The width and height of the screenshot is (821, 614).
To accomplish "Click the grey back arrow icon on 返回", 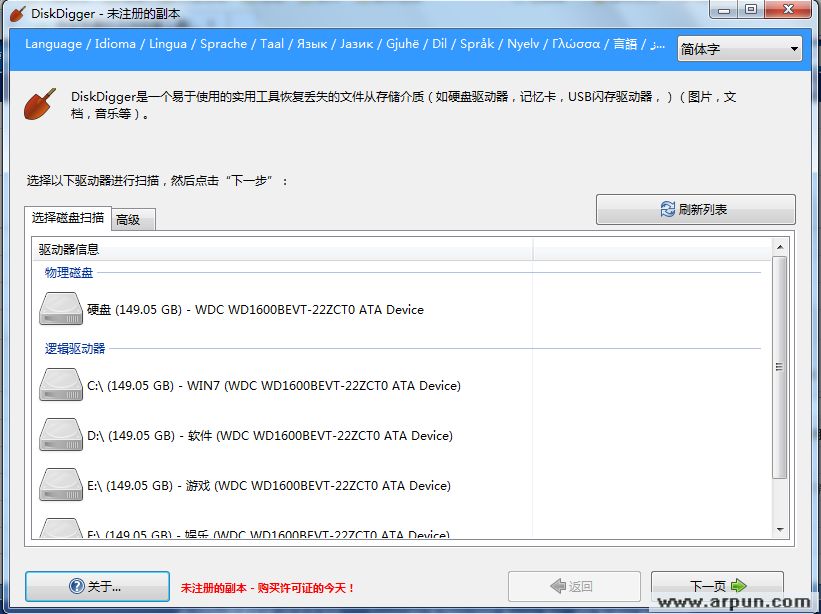I will (x=558, y=586).
